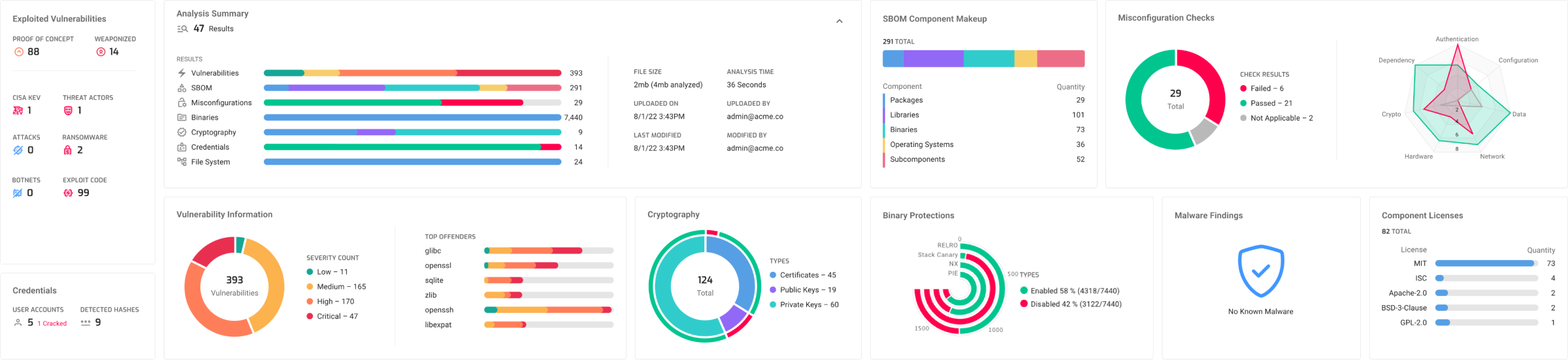The image size is (1568, 360).
Task: Select 'Certificates – 45' legend entry
Action: click(803, 275)
